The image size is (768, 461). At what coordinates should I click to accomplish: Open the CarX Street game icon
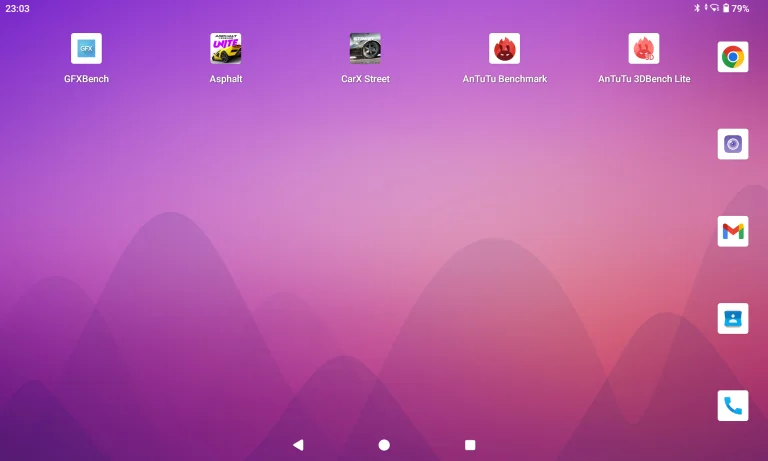pyautogui.click(x=365, y=48)
